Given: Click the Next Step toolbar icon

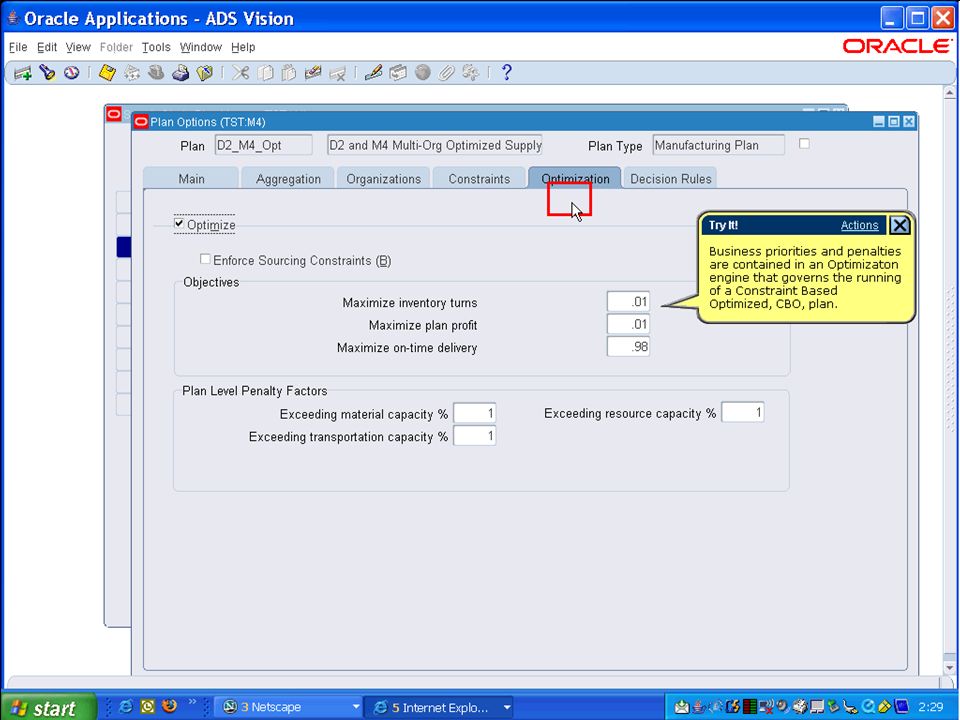Looking at the screenshot, I should [132, 73].
